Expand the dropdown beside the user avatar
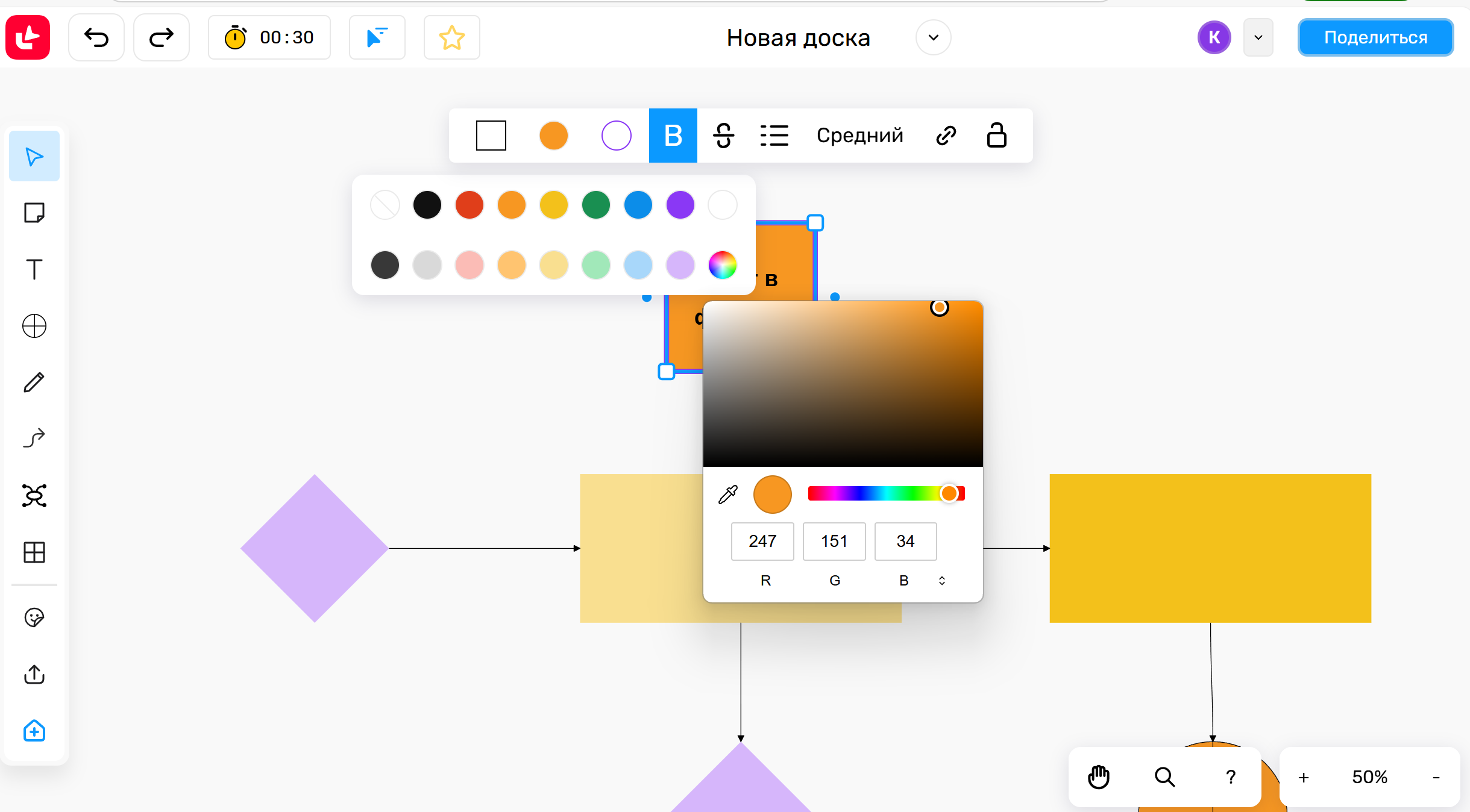Screen dimensions: 1470x812 1258,37
